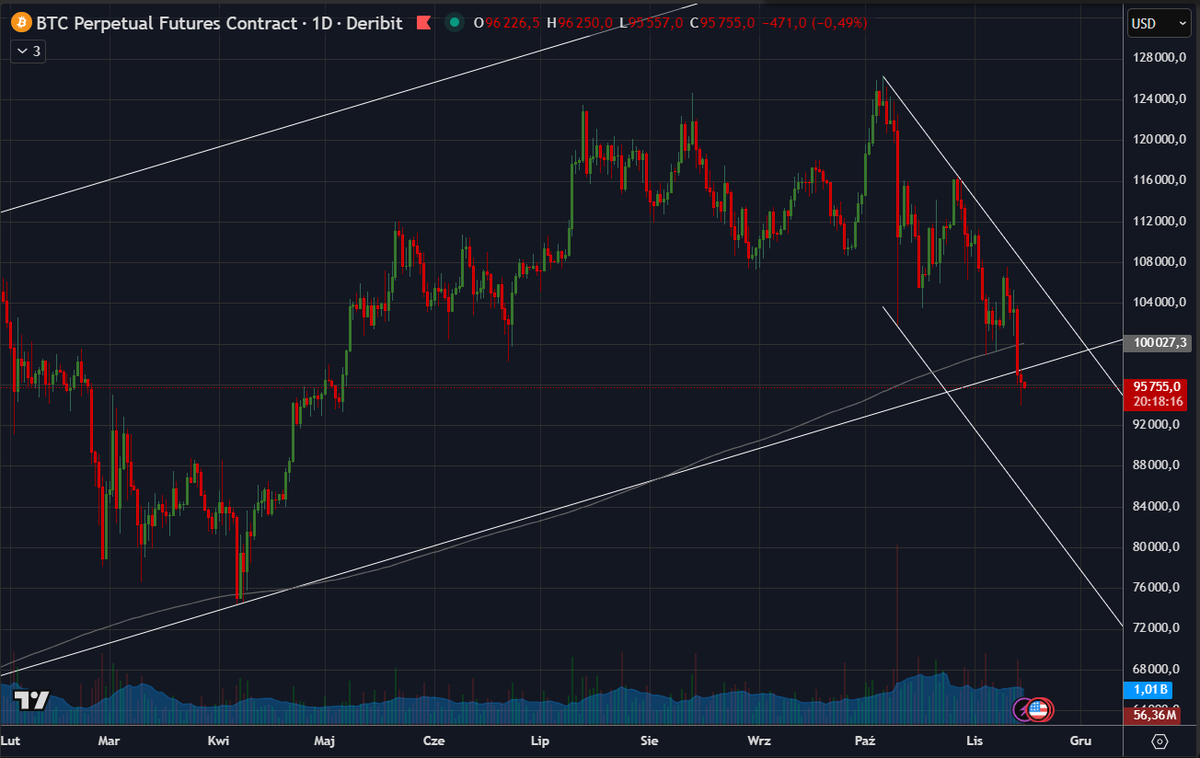Open the BTC Perpetual Futures Contract symbol title

tap(220, 22)
